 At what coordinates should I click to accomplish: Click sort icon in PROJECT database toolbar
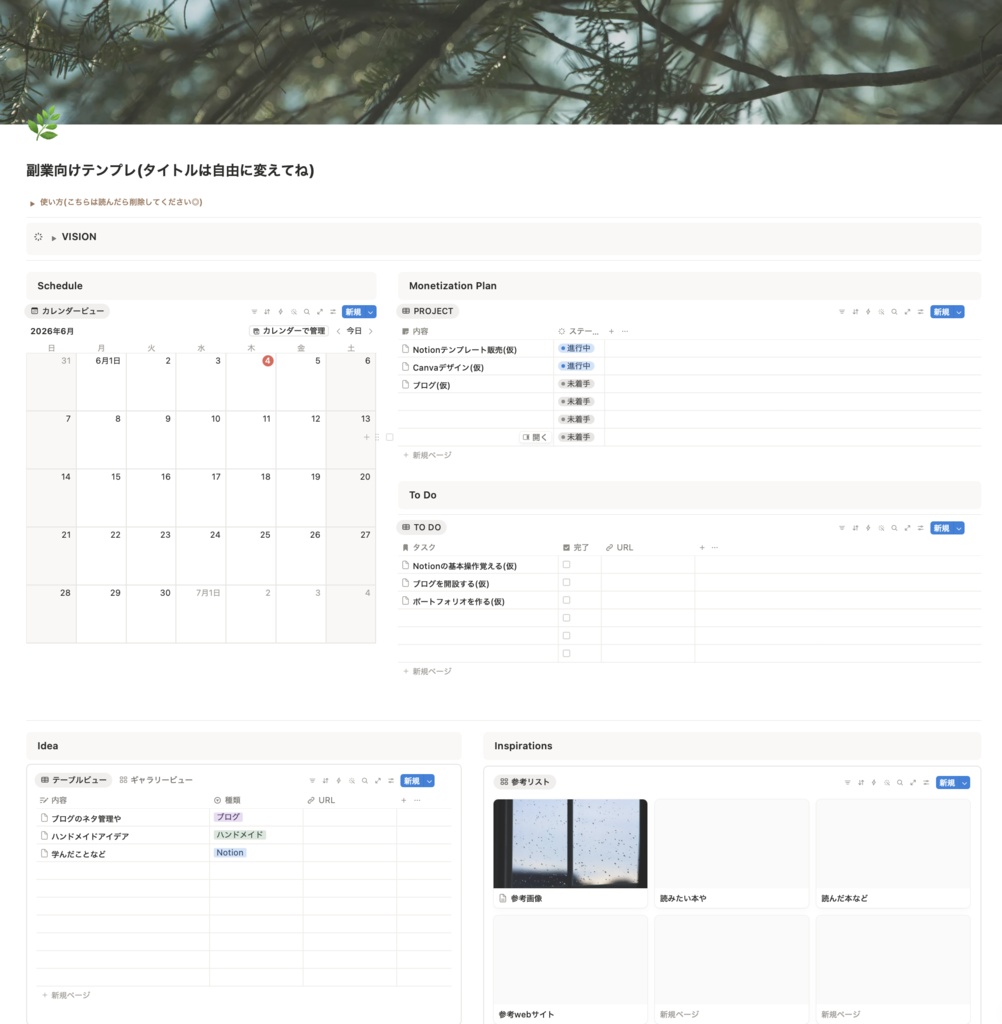click(855, 312)
